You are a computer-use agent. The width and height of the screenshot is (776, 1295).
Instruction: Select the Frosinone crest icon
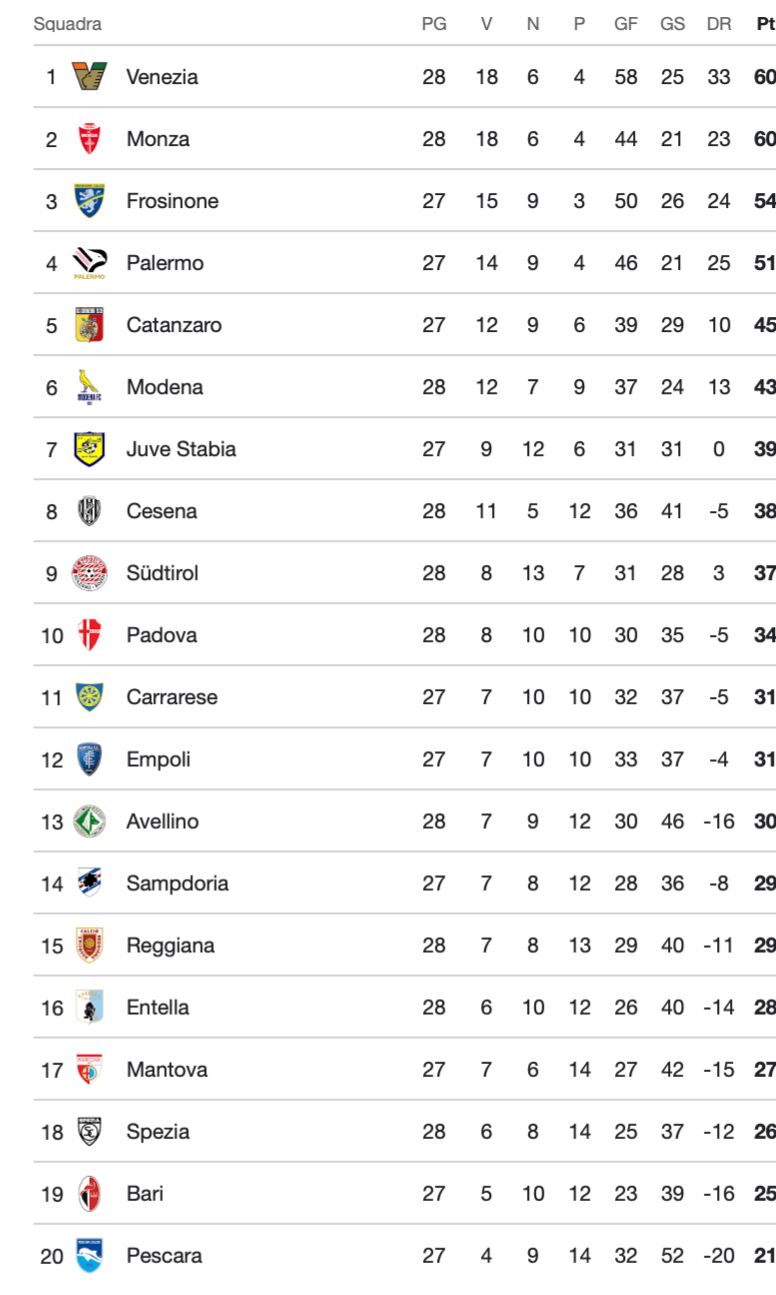(90, 201)
